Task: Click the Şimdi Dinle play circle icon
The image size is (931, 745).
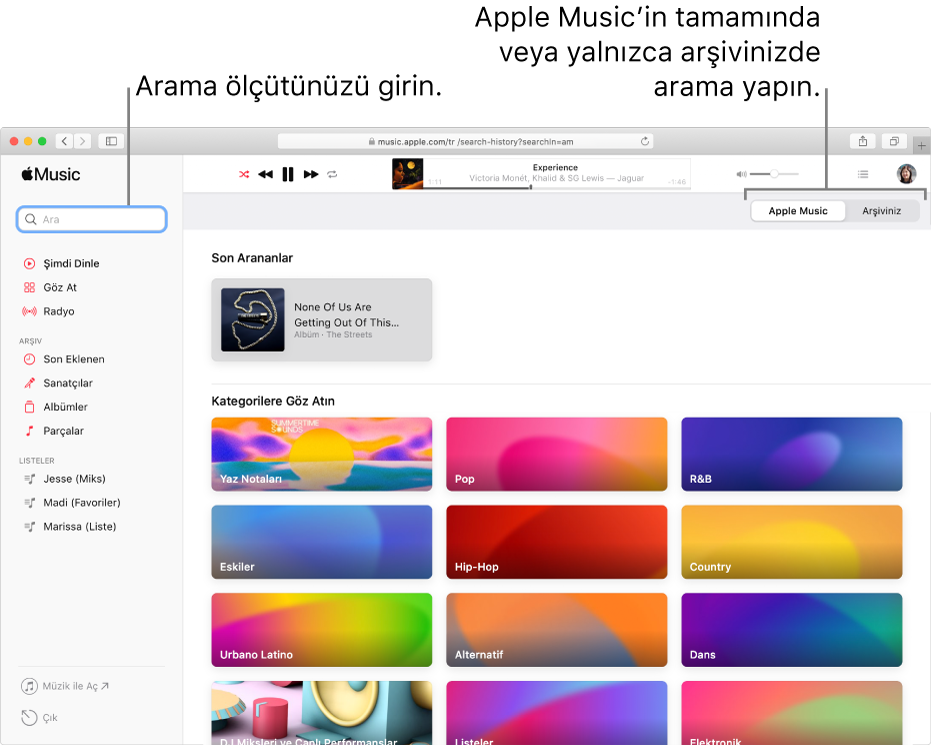Action: click(x=29, y=264)
